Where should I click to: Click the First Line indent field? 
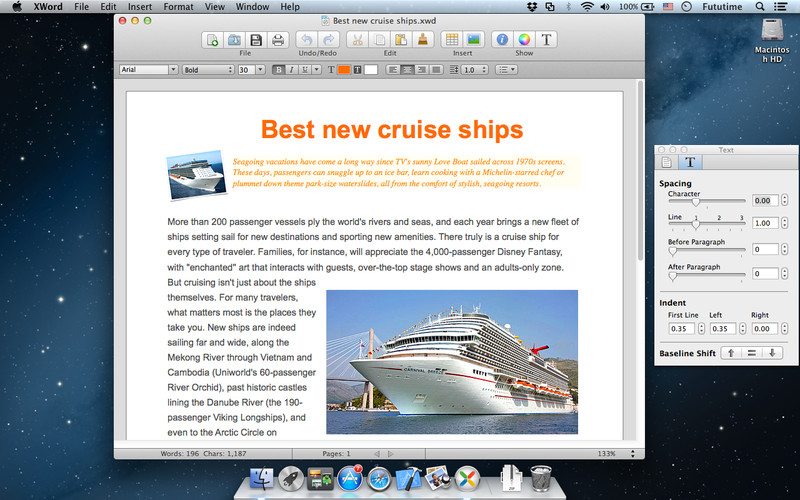click(682, 329)
